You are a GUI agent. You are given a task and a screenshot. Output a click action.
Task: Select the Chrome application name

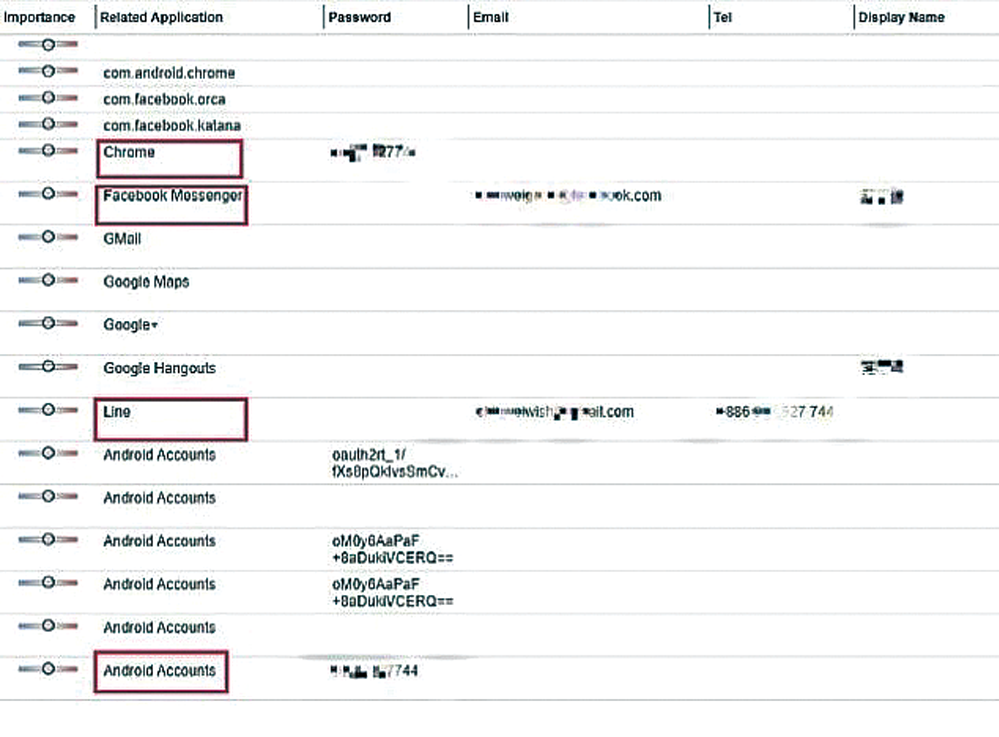(129, 152)
